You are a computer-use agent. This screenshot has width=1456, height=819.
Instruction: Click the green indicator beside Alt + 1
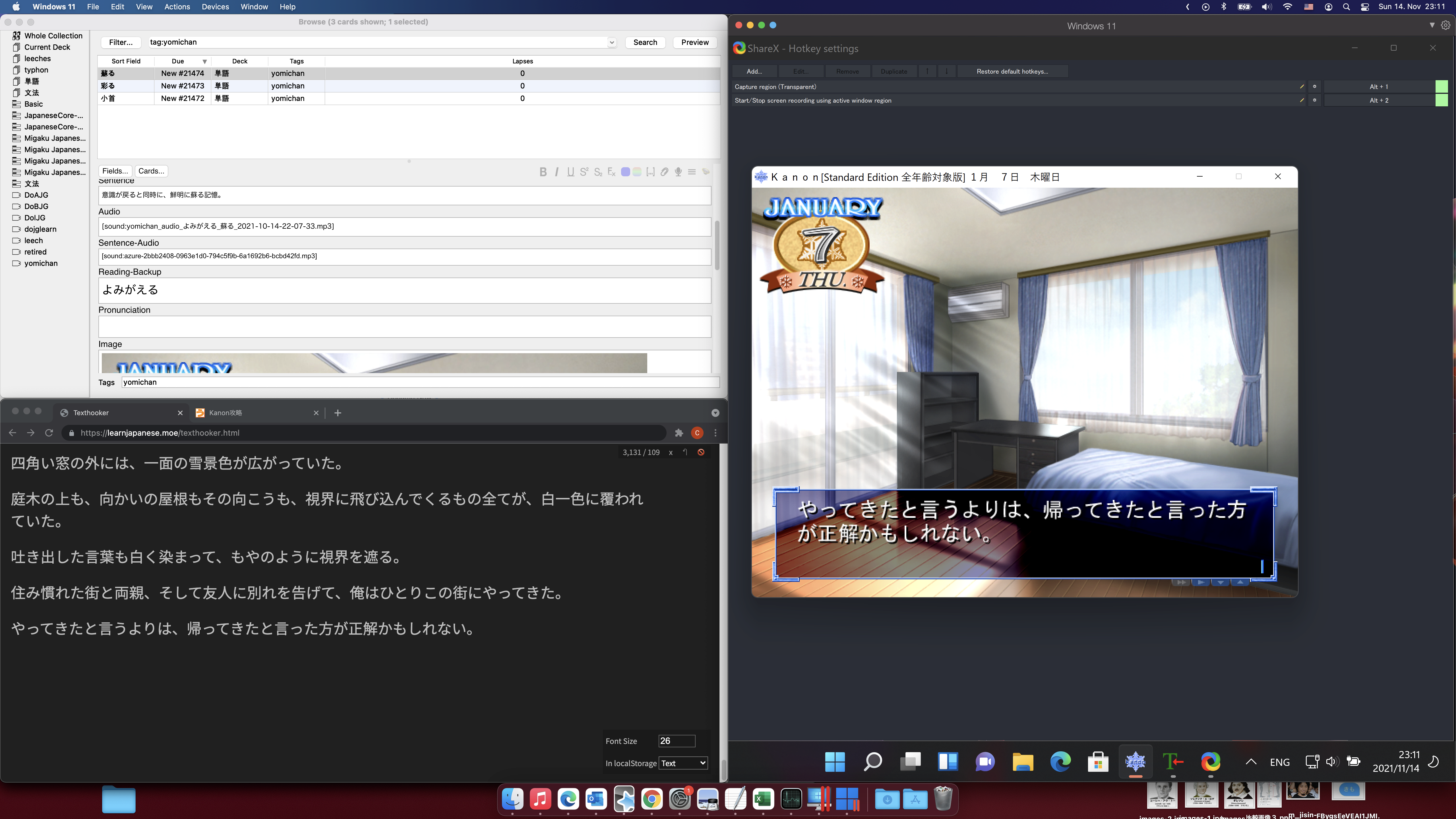pos(1442,86)
